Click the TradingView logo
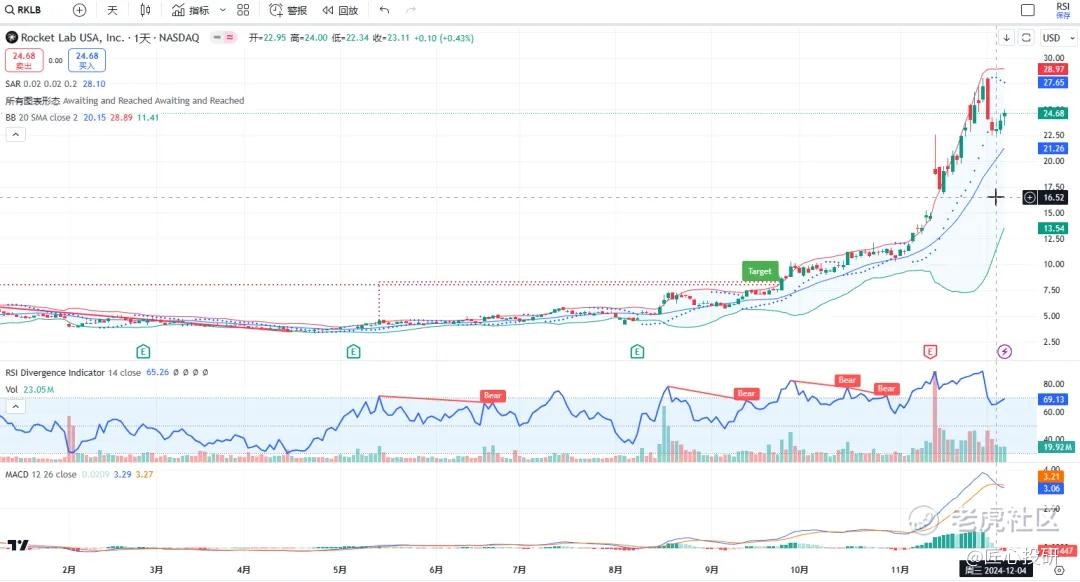Screen dimensions: 1080x582 click(19, 544)
